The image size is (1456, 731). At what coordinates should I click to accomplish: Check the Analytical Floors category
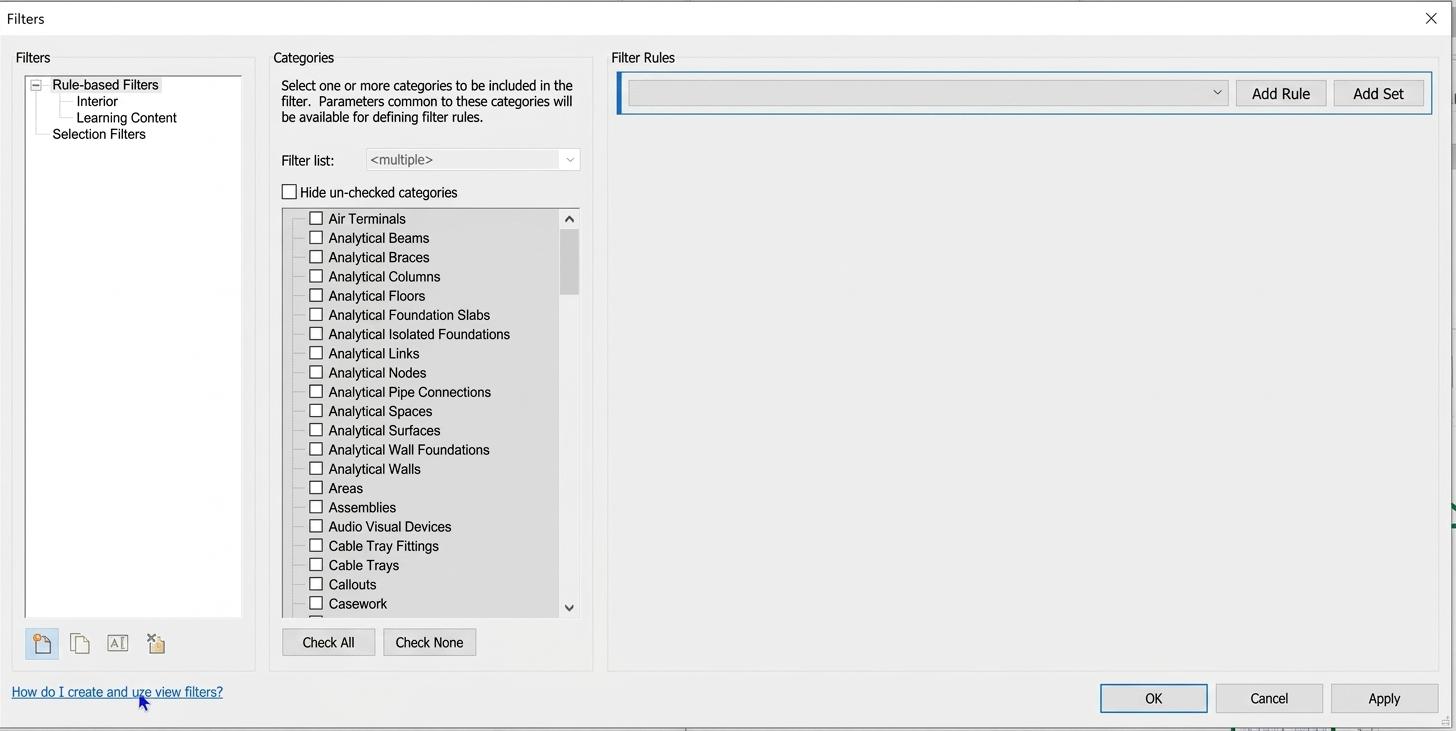[x=316, y=295]
